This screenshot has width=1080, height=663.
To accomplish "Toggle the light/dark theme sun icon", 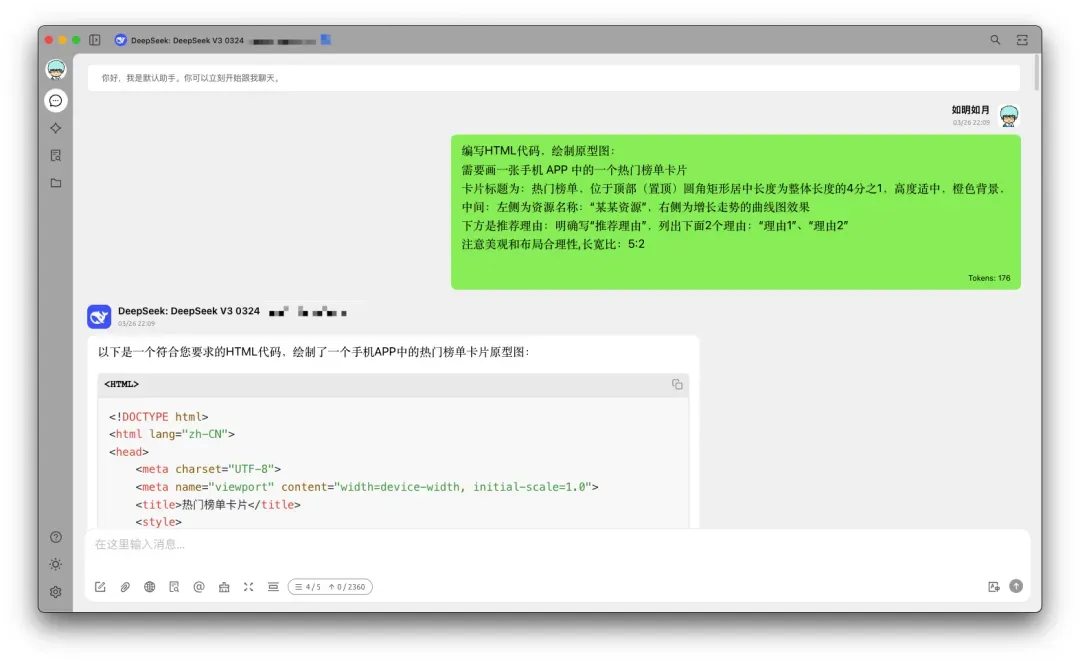I will click(56, 565).
